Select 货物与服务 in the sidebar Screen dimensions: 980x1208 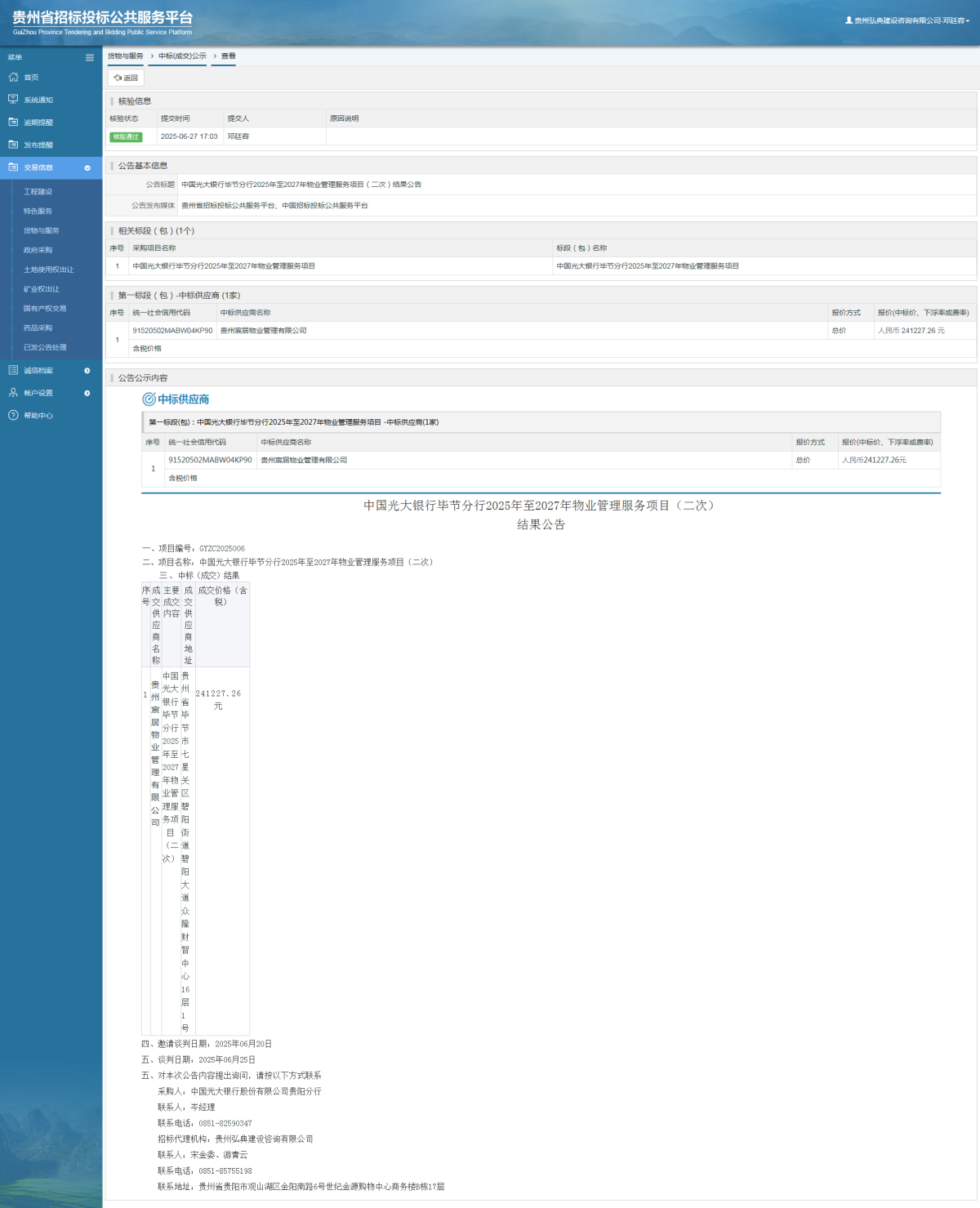[x=41, y=230]
